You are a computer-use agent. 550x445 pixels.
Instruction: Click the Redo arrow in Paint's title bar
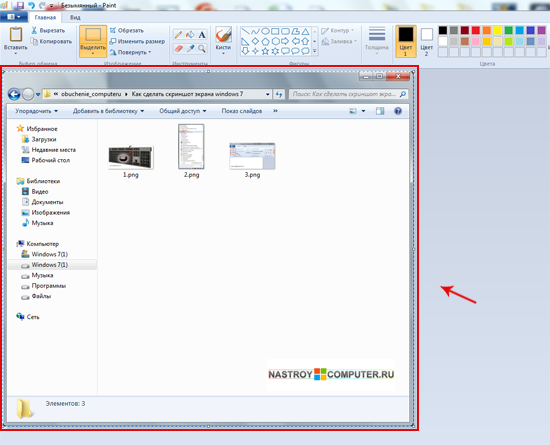pyautogui.click(x=42, y=5)
